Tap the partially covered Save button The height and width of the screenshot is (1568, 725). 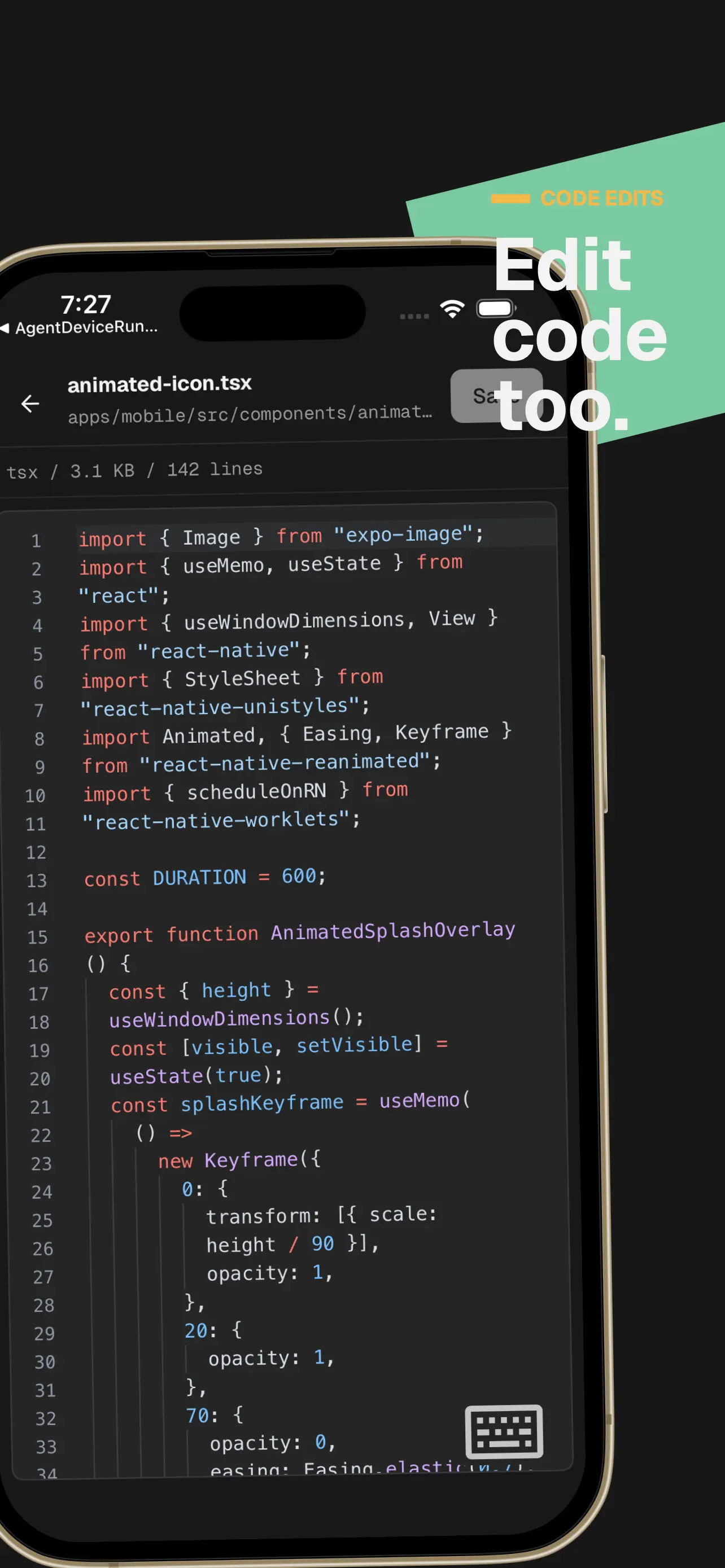[x=496, y=396]
